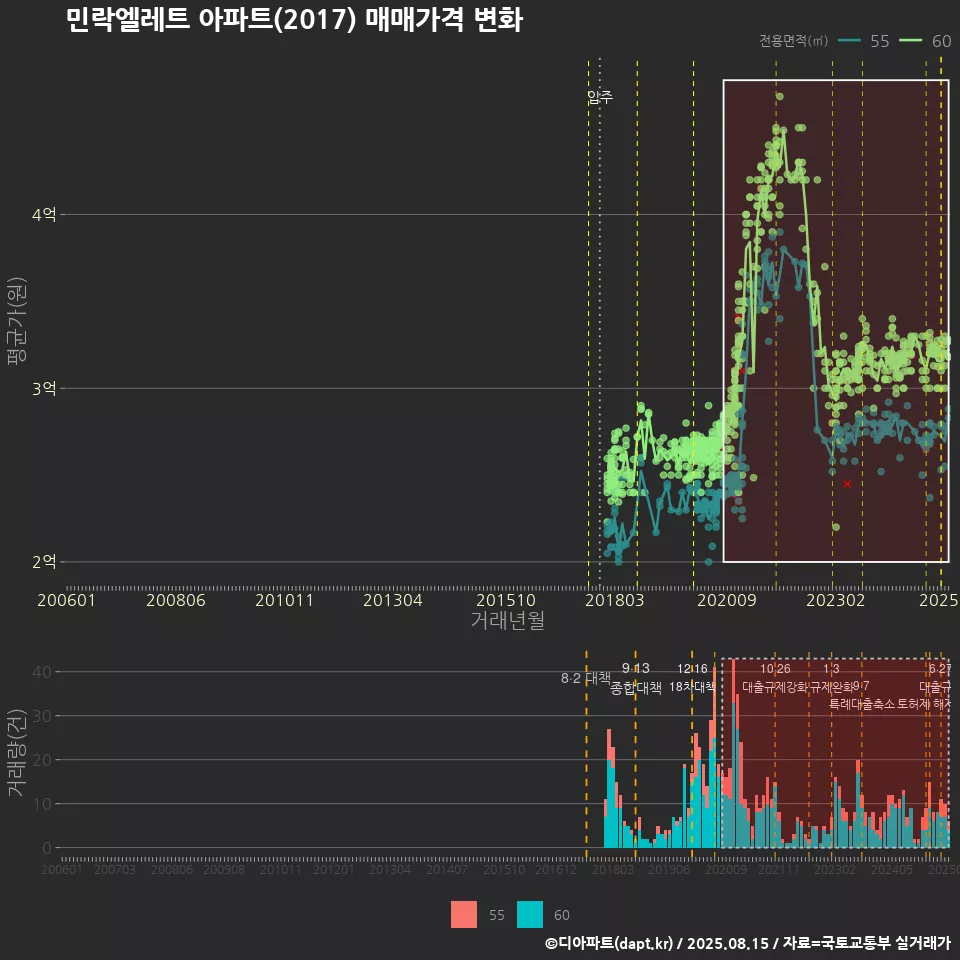Viewport: 960px width, 960px height.
Task: Click the 201612 volume chart x-axis label
Action: (556, 870)
